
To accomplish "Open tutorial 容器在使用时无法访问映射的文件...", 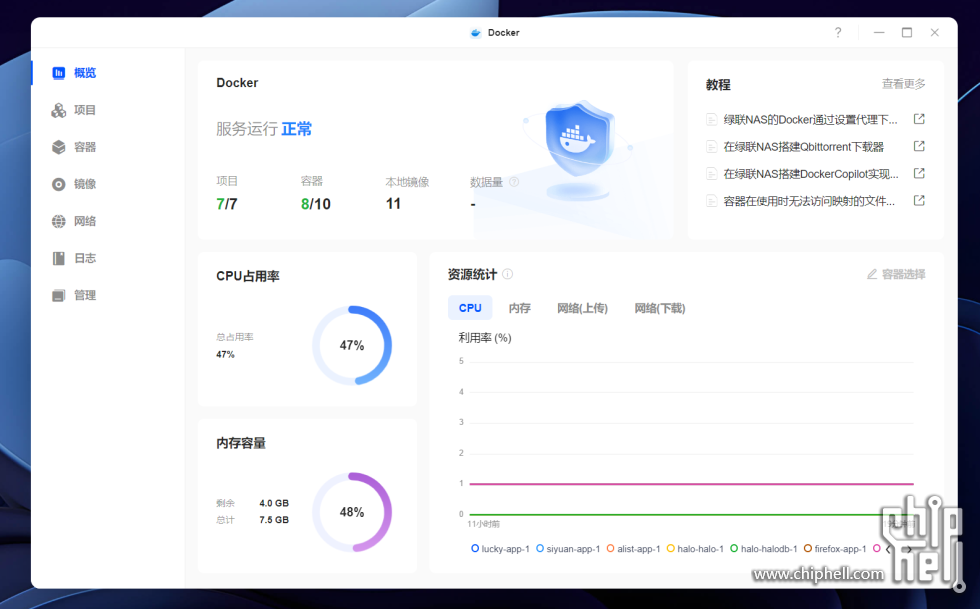I will pos(809,201).
